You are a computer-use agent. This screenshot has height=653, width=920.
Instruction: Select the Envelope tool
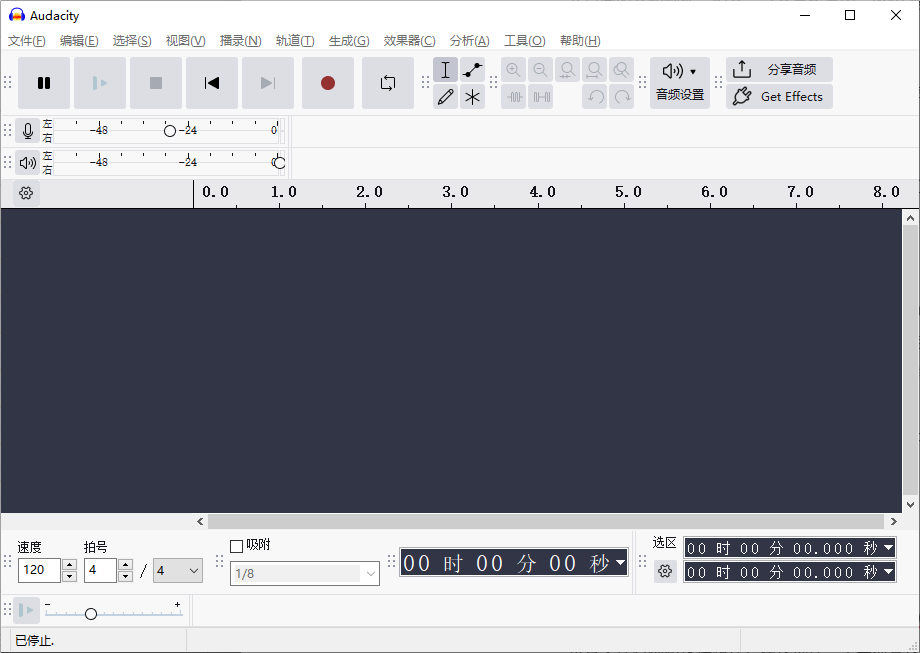472,69
